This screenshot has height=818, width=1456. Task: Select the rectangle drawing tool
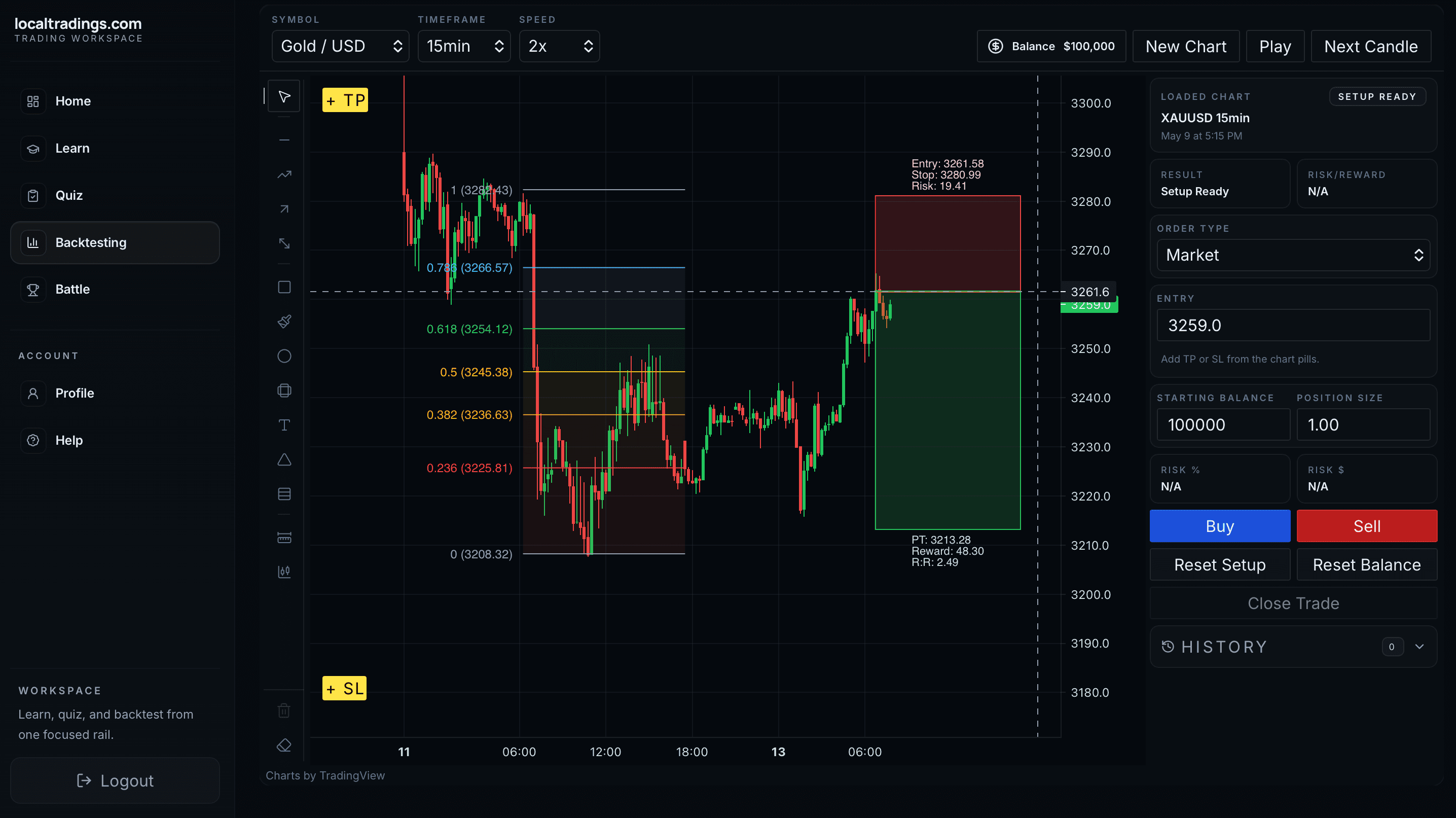[284, 287]
